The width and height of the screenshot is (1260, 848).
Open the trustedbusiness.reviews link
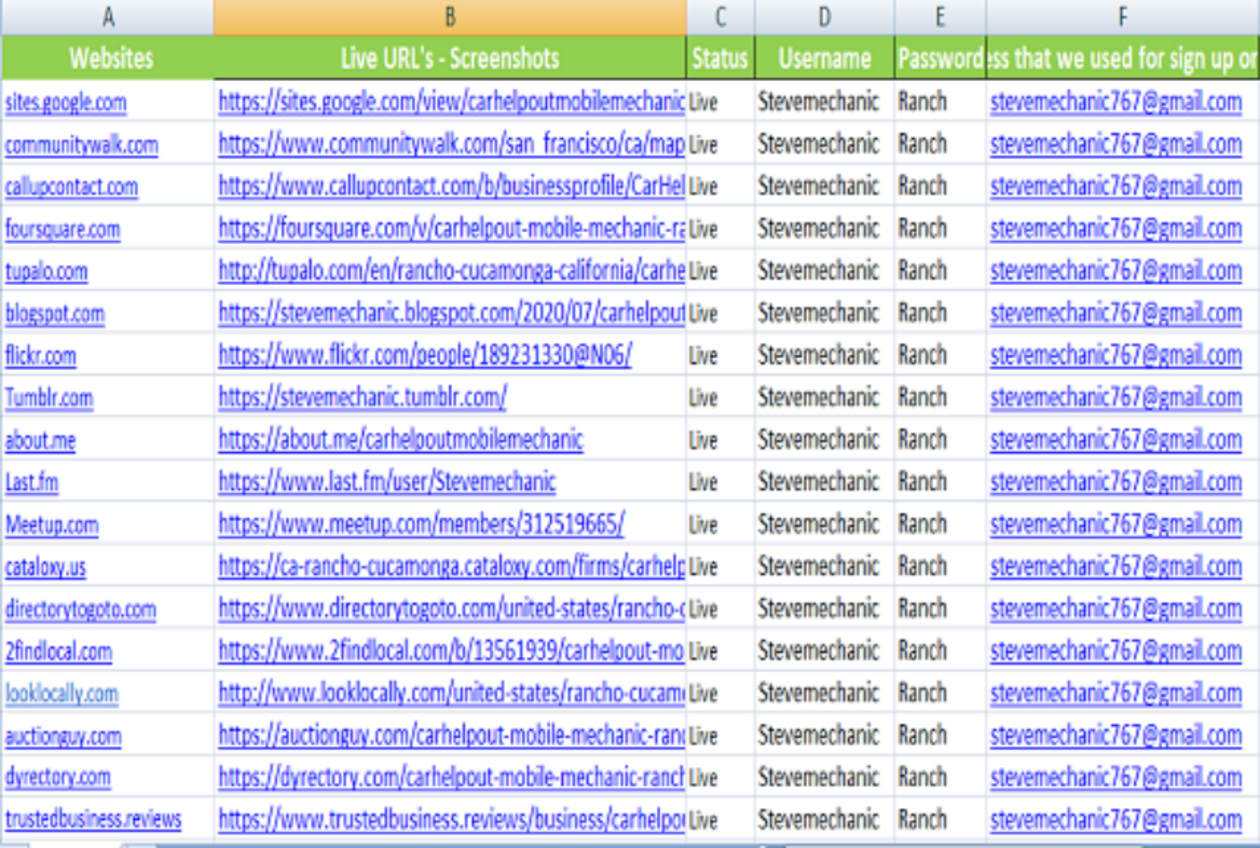point(94,819)
